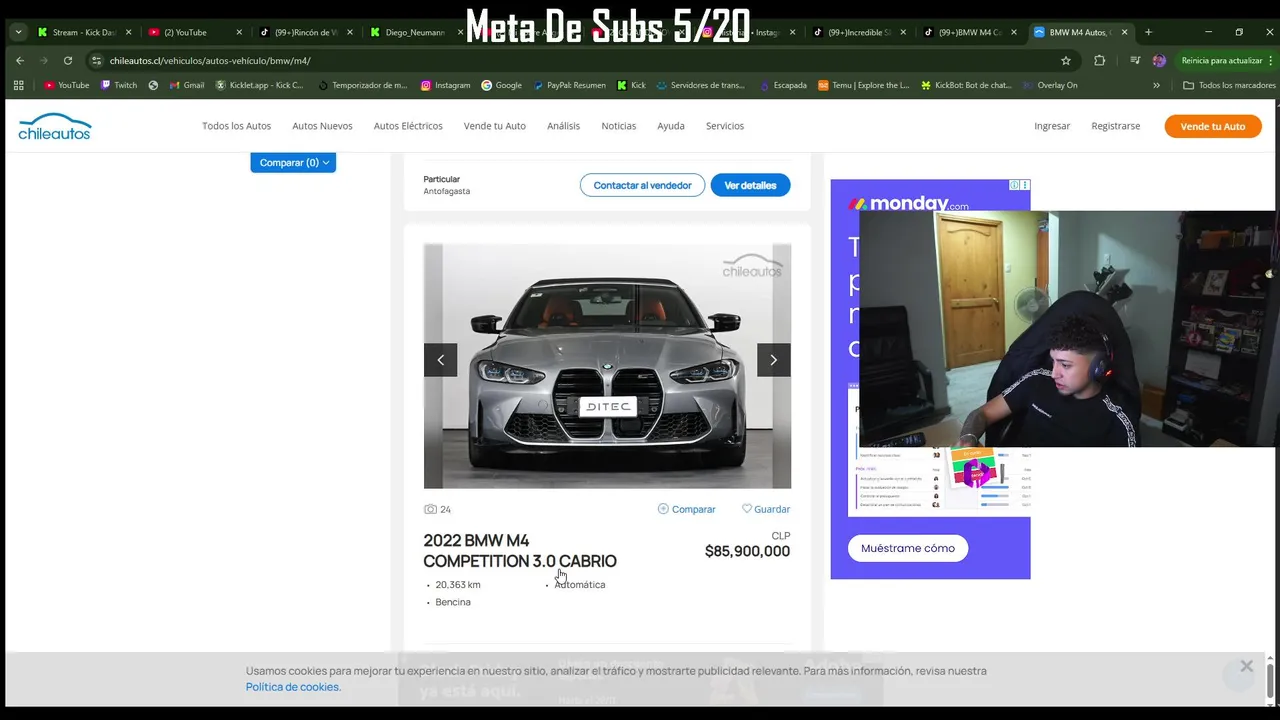Open the Escapada bookmark
The height and width of the screenshot is (720, 1280).
click(783, 85)
